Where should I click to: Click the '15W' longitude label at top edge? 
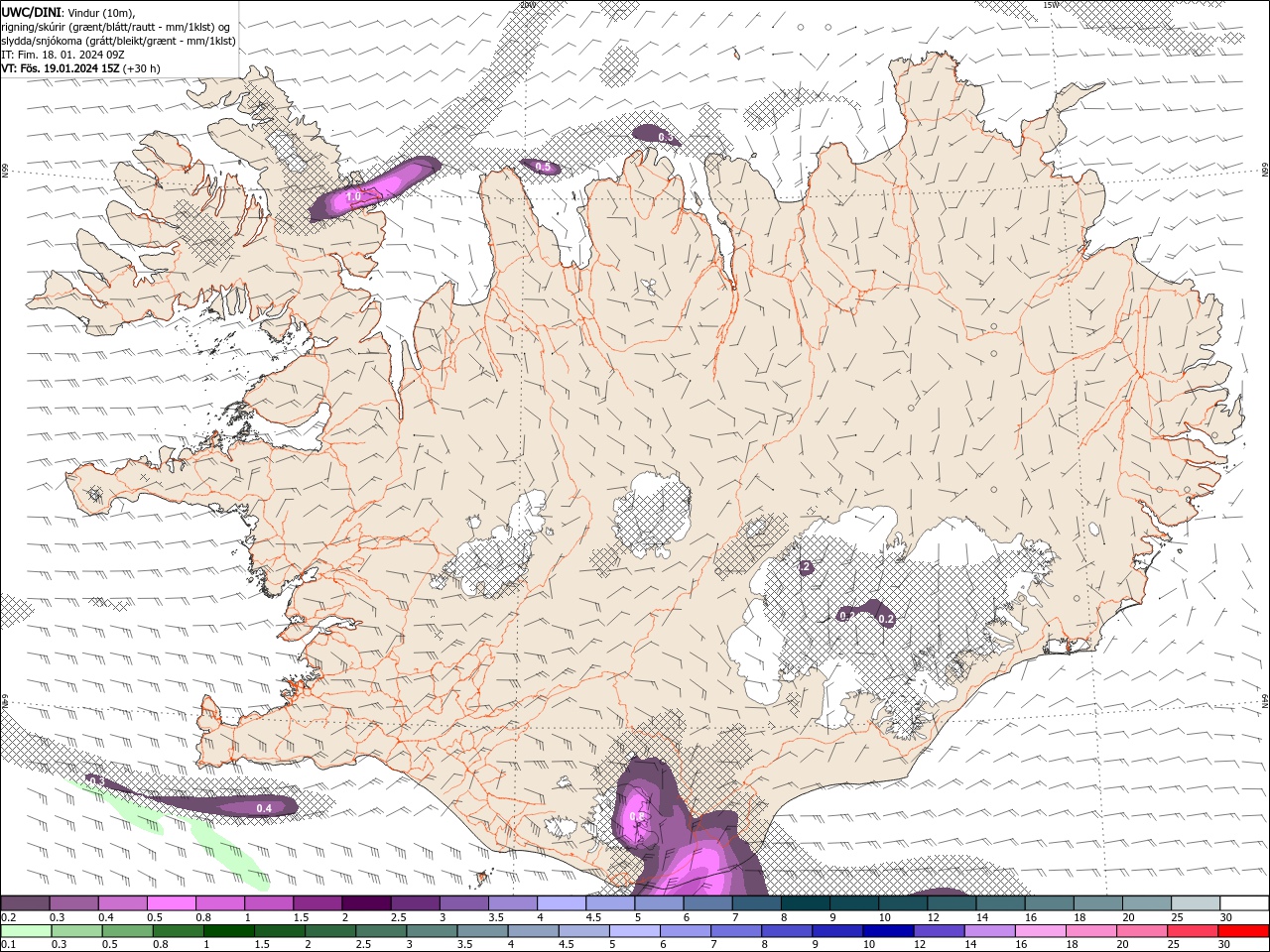click(x=1051, y=5)
